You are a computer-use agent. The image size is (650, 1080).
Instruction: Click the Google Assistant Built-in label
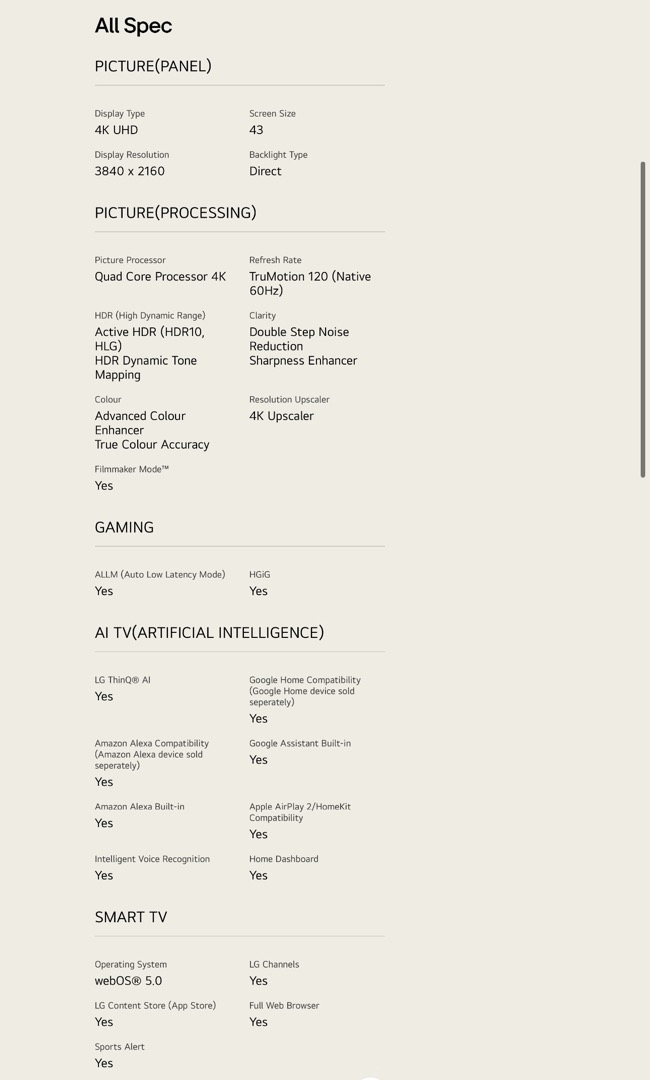[x=299, y=744]
